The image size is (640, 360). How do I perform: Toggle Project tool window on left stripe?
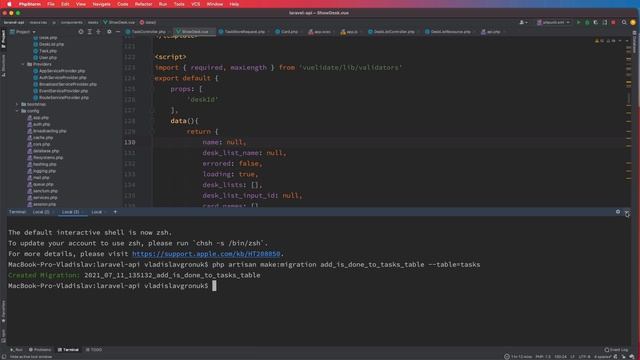point(3,39)
